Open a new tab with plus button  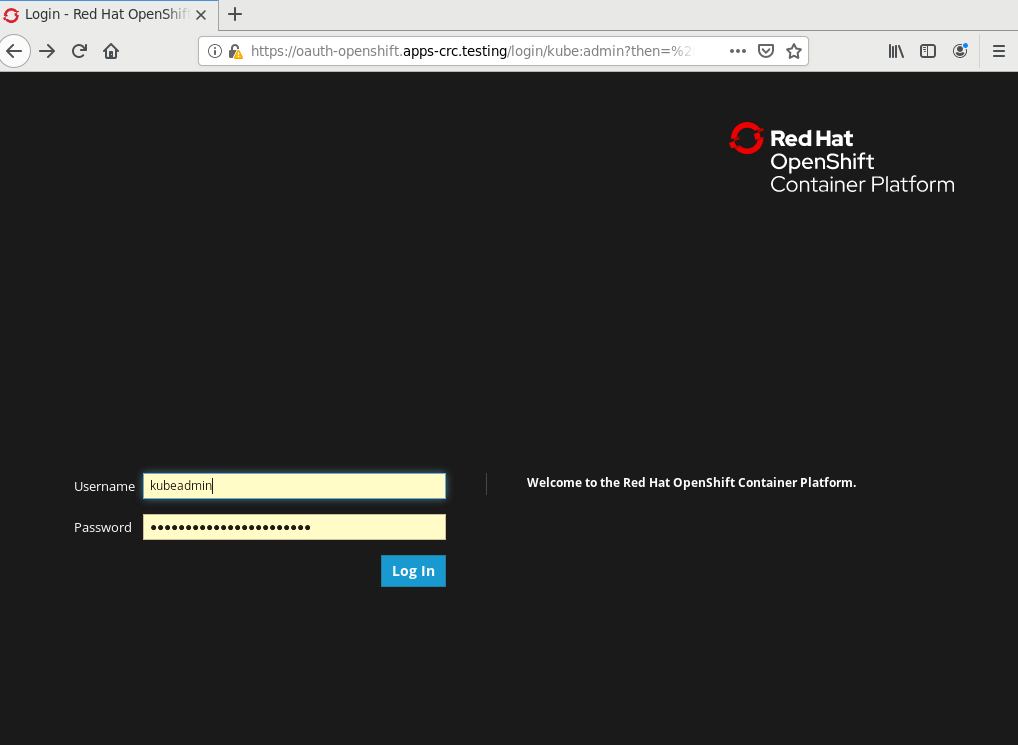[235, 14]
